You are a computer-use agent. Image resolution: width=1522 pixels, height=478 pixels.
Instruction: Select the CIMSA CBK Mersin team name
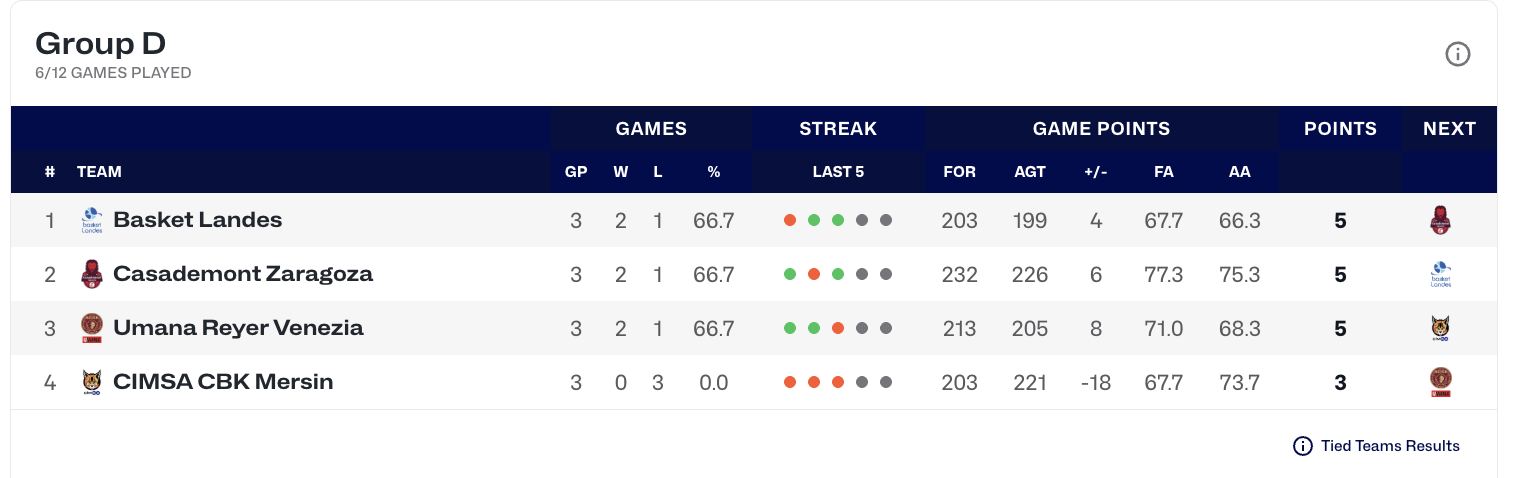223,382
